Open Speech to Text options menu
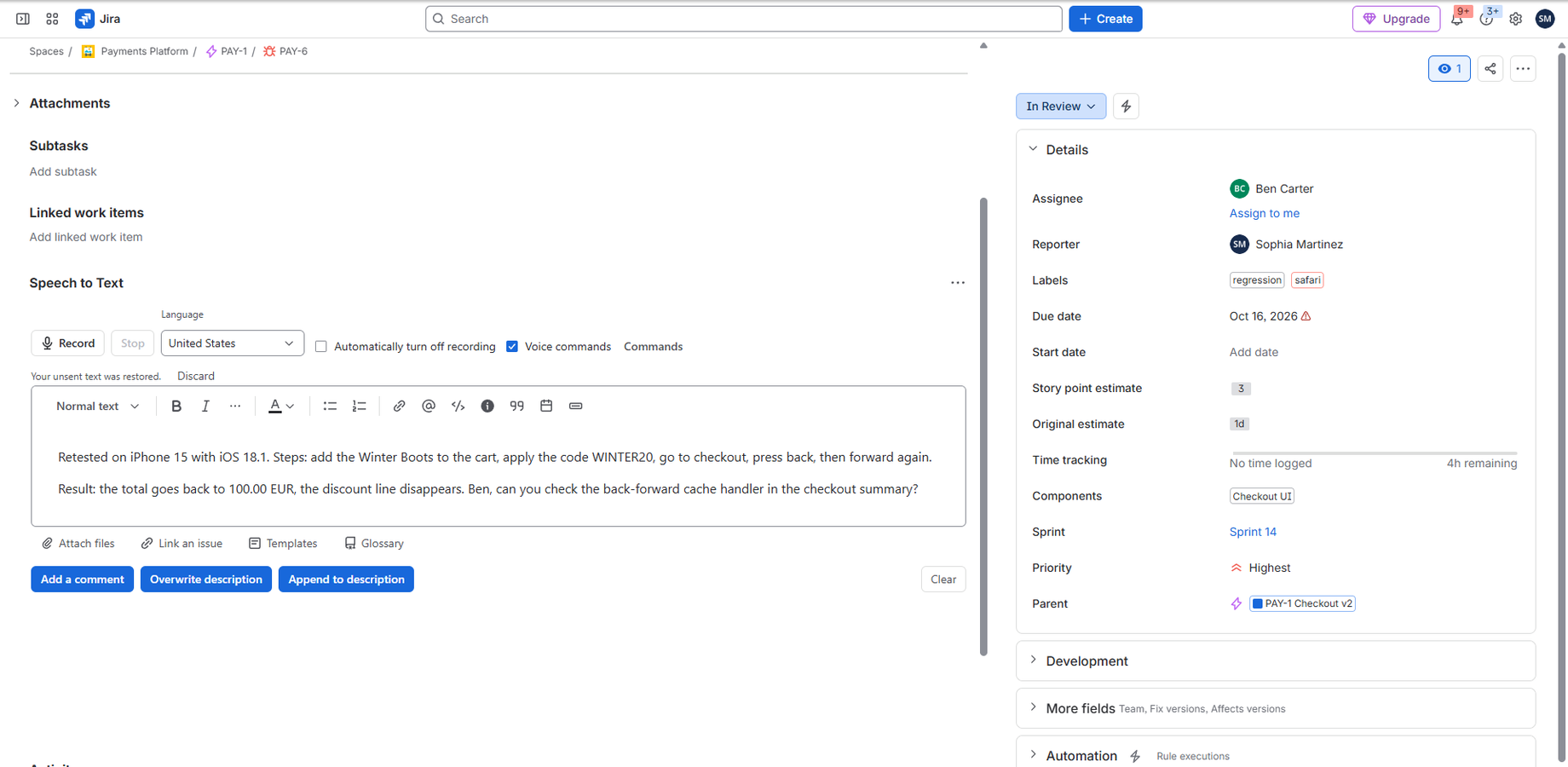1568x767 pixels. click(958, 283)
